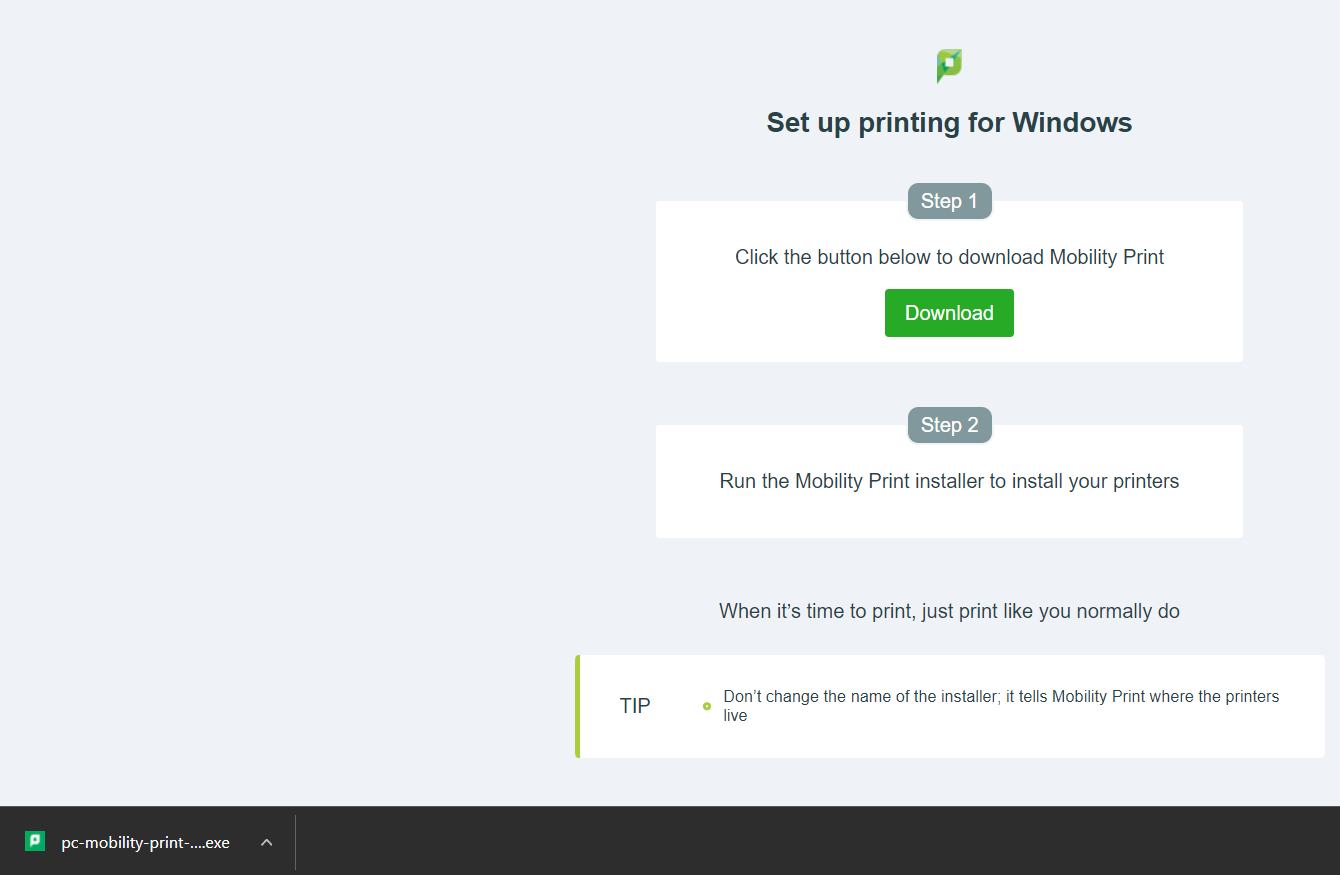Click the tip about not renaming the installer
The width and height of the screenshot is (1340, 875).
tap(1001, 706)
